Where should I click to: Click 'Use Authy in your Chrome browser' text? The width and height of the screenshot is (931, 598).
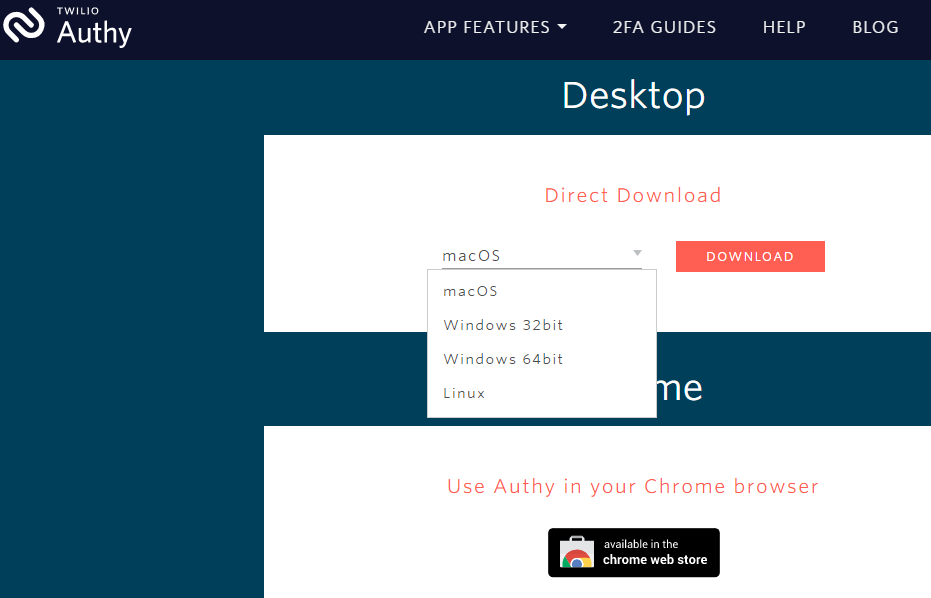[633, 486]
